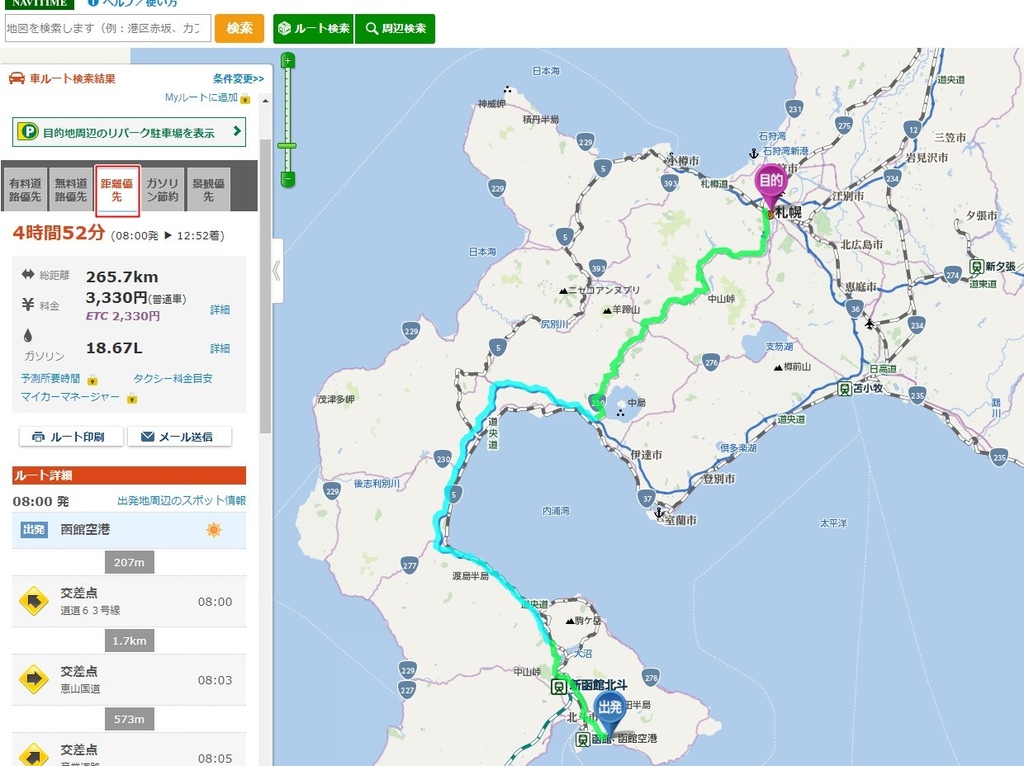Click the mountain icon for 駒ケ岳

570,621
